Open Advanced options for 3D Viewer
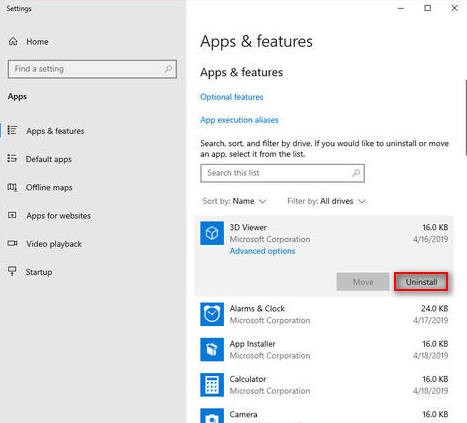Screen dimensions: 467x423 point(262,251)
